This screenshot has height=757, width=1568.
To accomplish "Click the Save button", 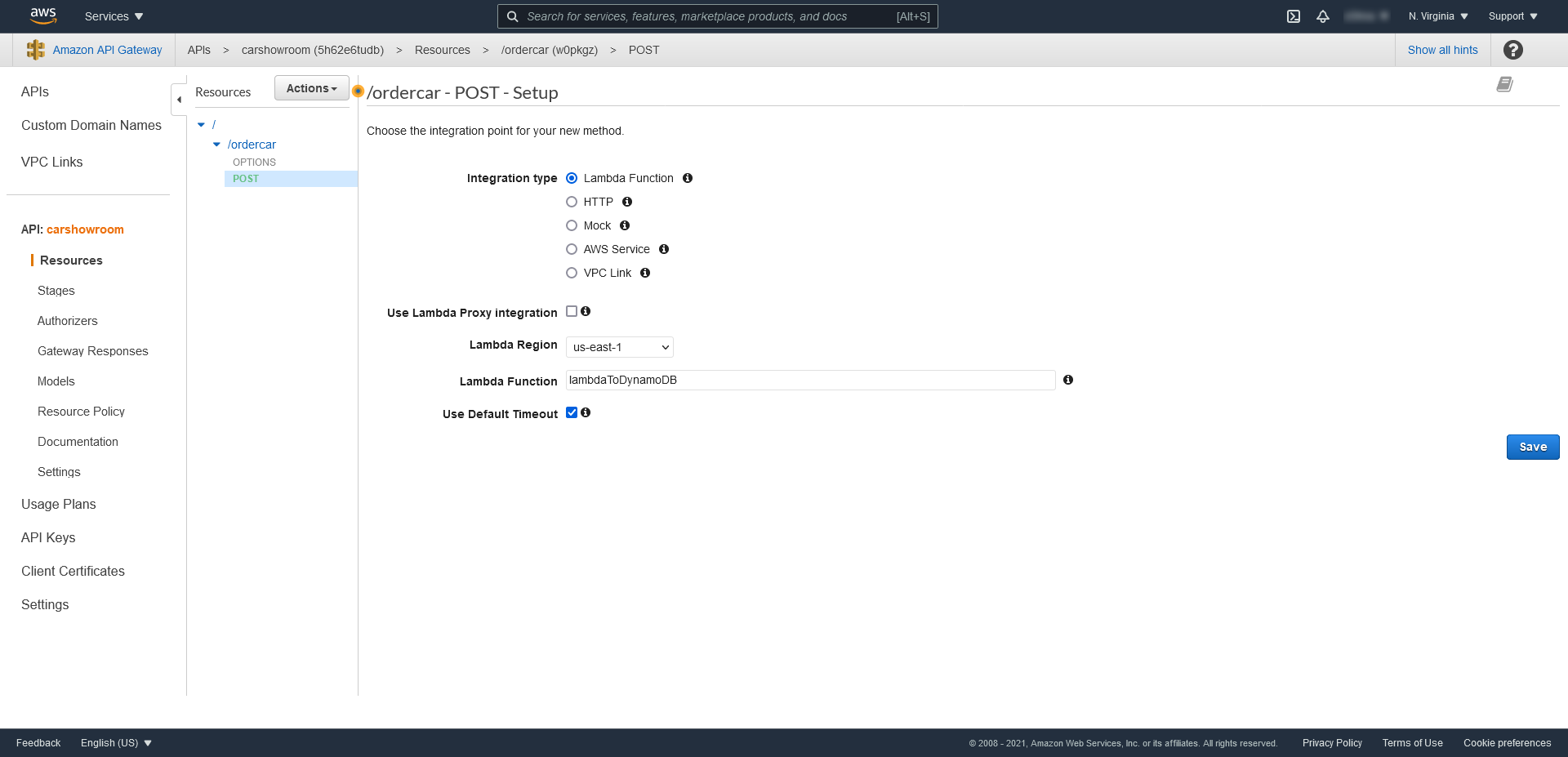I will point(1533,447).
